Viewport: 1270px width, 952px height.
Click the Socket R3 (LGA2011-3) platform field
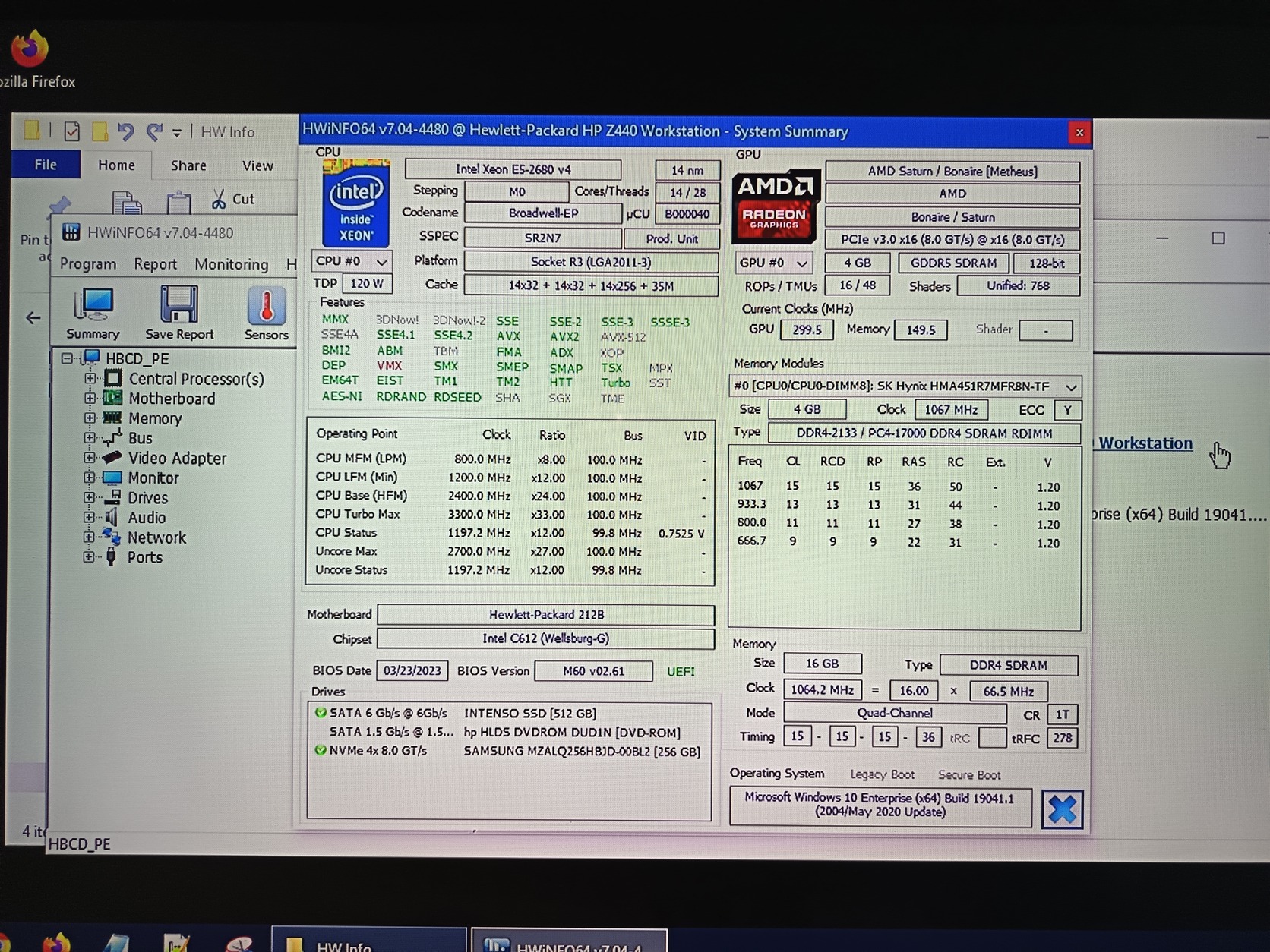[591, 262]
